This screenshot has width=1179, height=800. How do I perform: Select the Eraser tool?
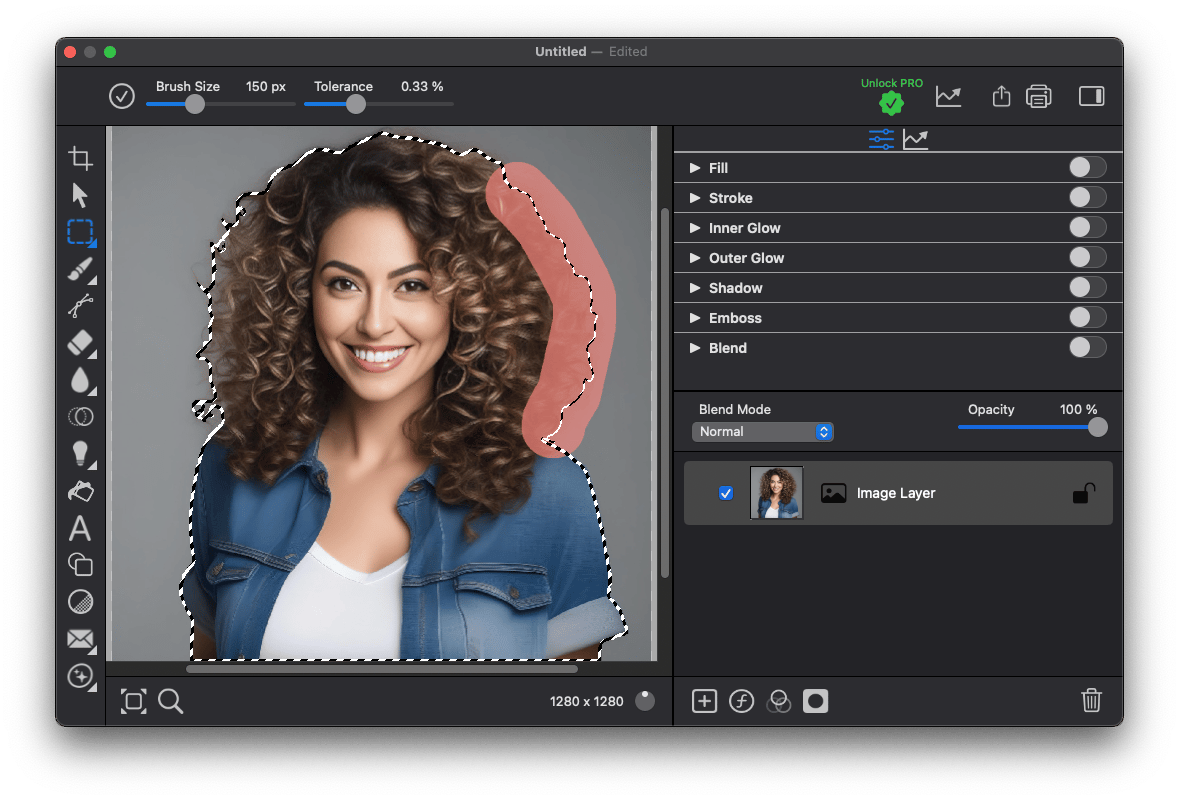[80, 343]
